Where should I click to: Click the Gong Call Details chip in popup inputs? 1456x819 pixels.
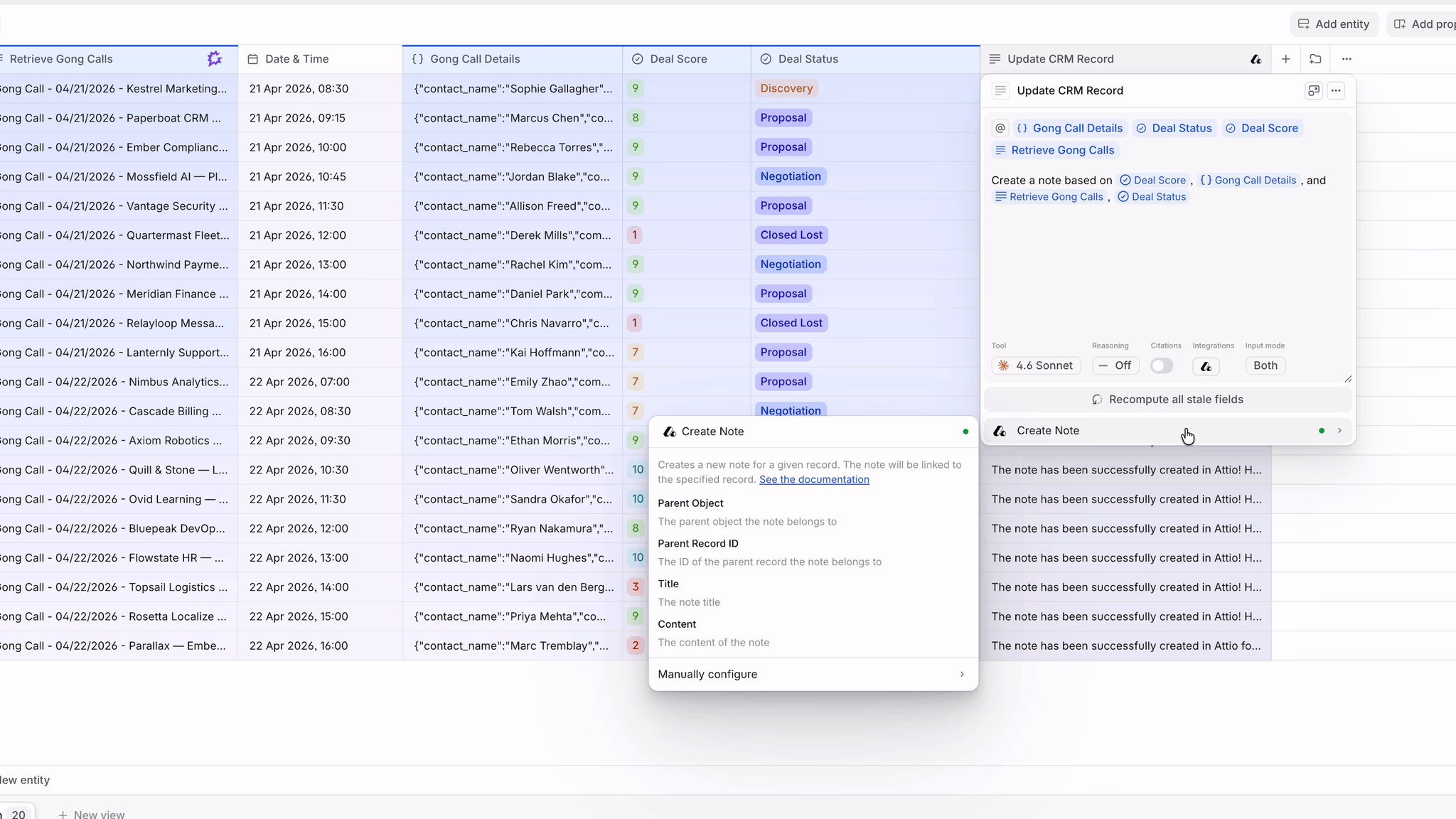coord(1070,128)
